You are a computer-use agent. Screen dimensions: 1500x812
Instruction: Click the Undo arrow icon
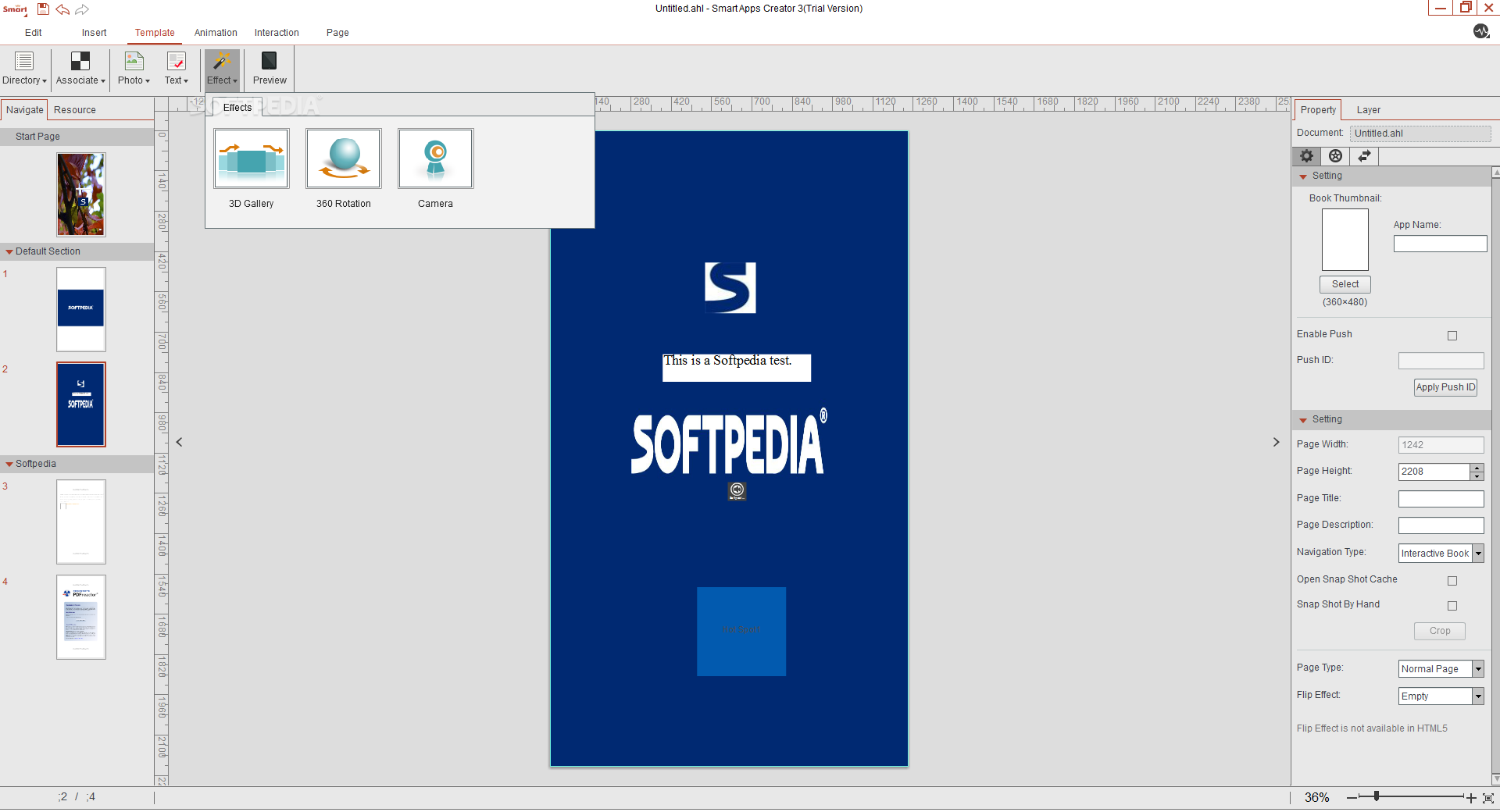[62, 9]
